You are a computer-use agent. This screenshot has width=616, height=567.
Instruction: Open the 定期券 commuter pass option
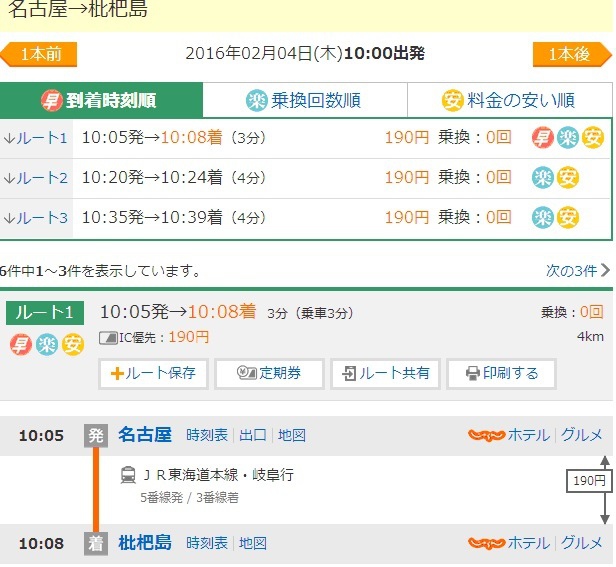(269, 373)
